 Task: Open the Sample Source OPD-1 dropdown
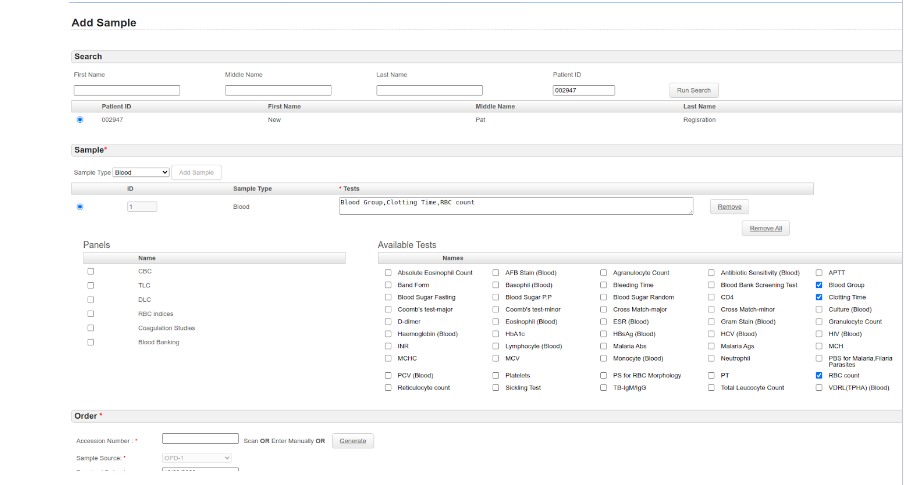pos(197,458)
